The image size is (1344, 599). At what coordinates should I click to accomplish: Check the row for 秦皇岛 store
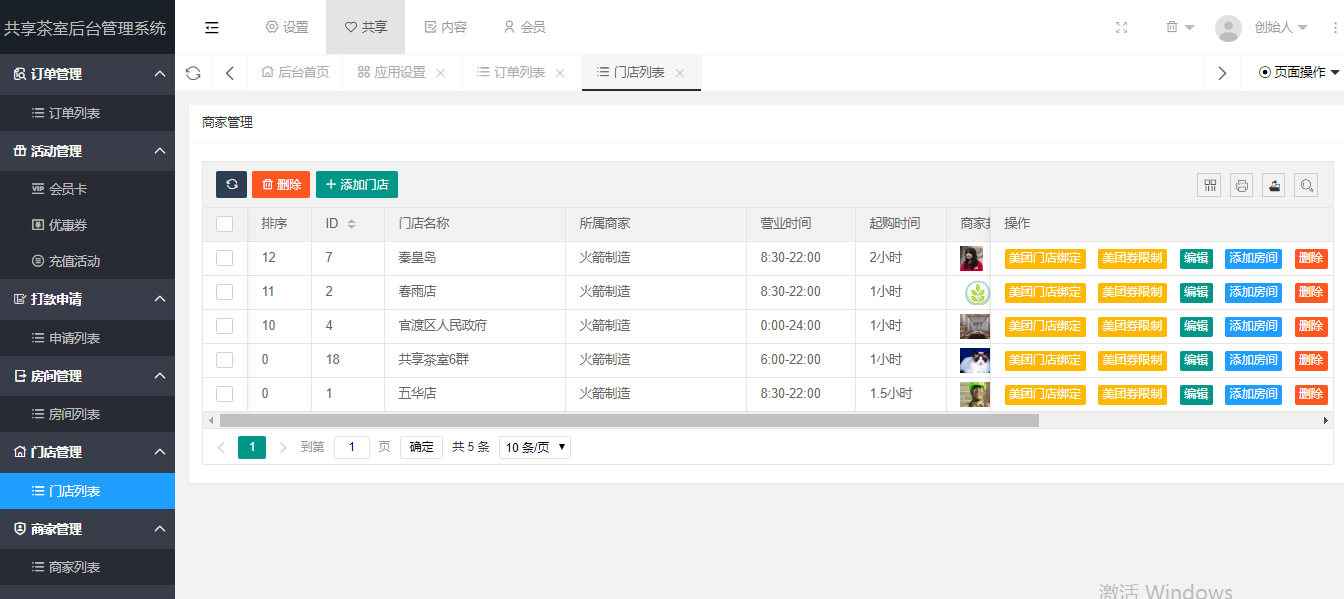(225, 258)
